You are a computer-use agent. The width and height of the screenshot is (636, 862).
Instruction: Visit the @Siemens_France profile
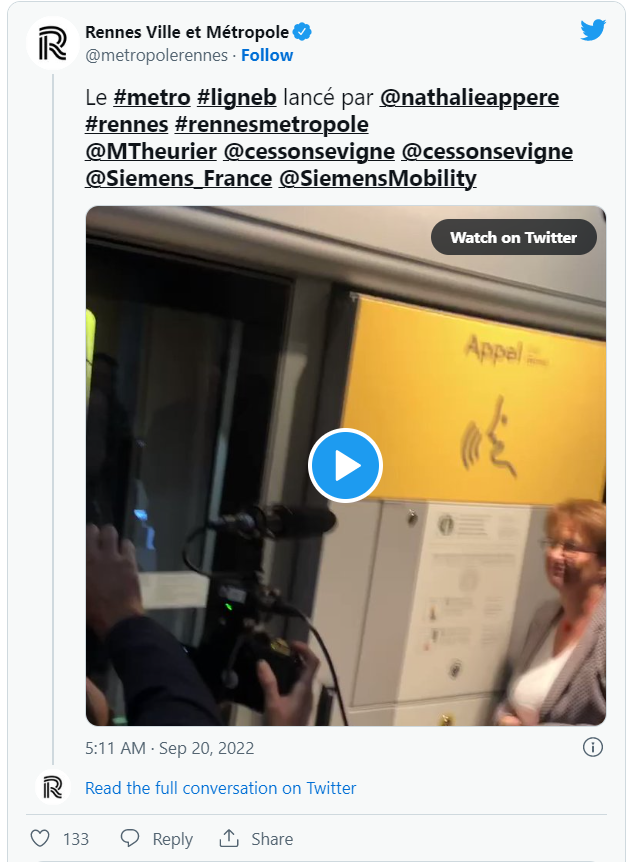tap(179, 178)
